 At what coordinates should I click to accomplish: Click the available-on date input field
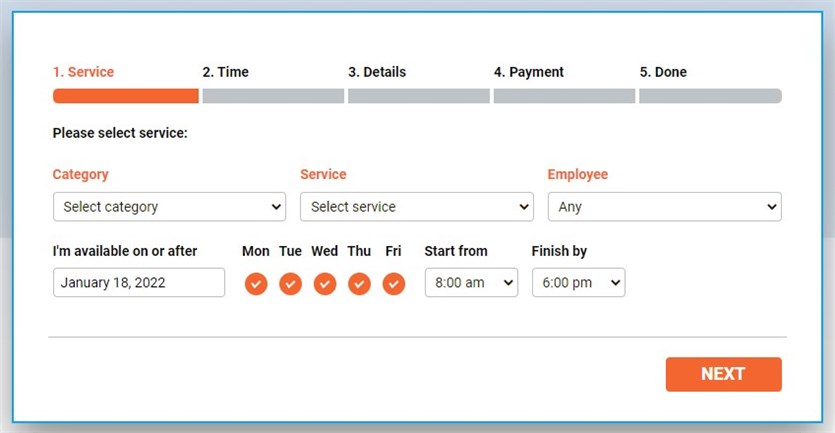tap(139, 283)
